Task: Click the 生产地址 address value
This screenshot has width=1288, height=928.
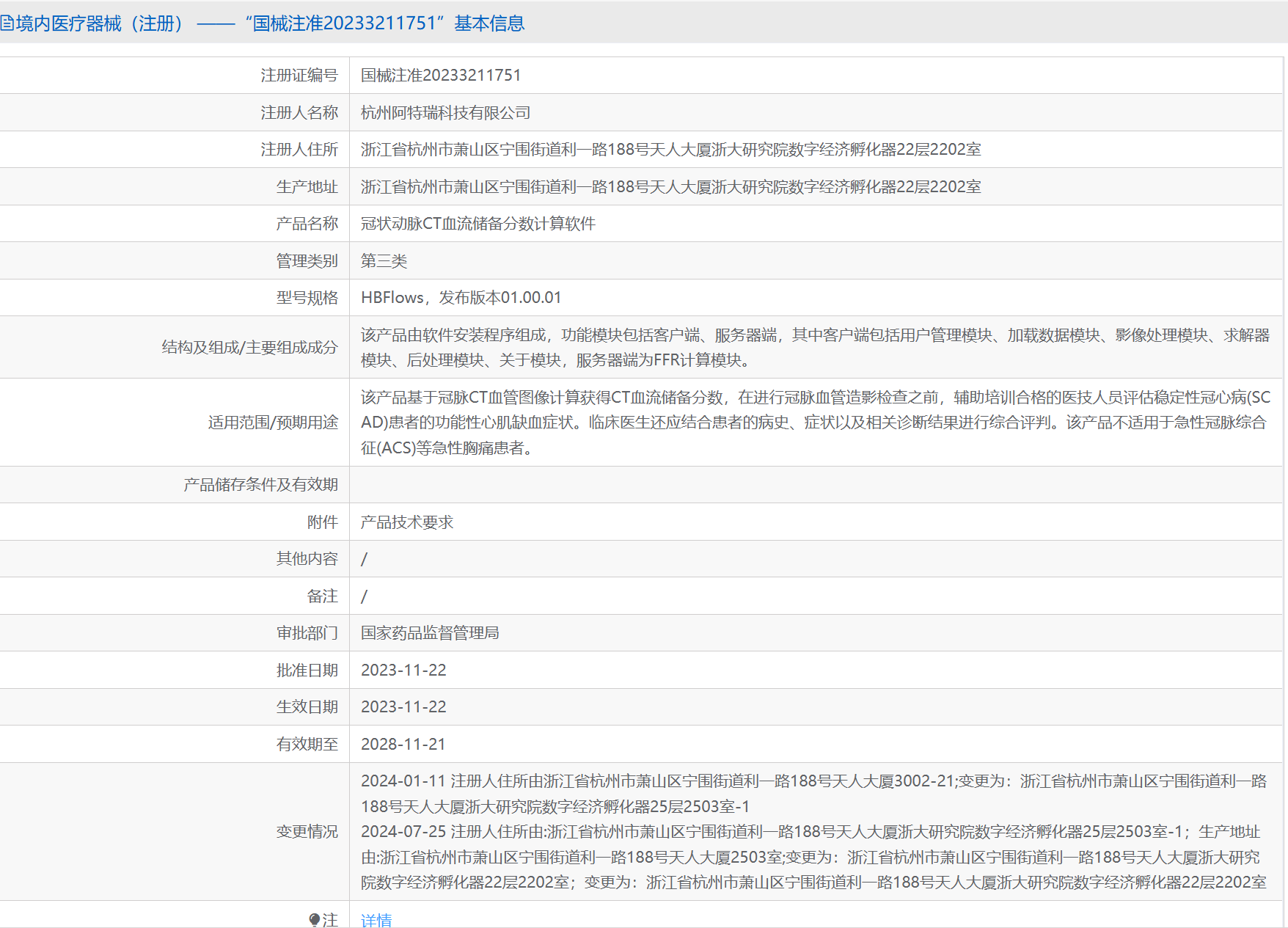Action: (670, 187)
